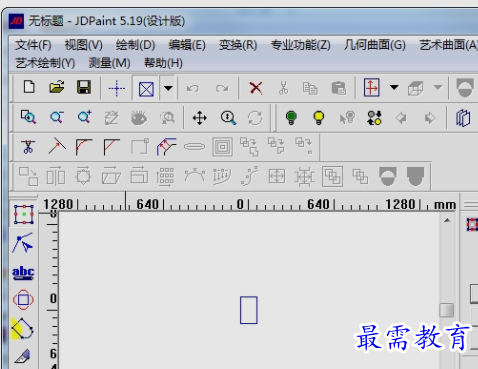The width and height of the screenshot is (478, 369).
Task: Open dropdown beside red cross frame icon
Action: [x=394, y=88]
